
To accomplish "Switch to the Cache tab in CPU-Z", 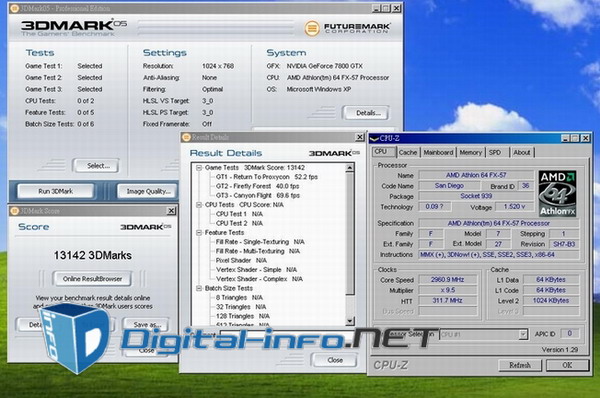I will [x=408, y=152].
